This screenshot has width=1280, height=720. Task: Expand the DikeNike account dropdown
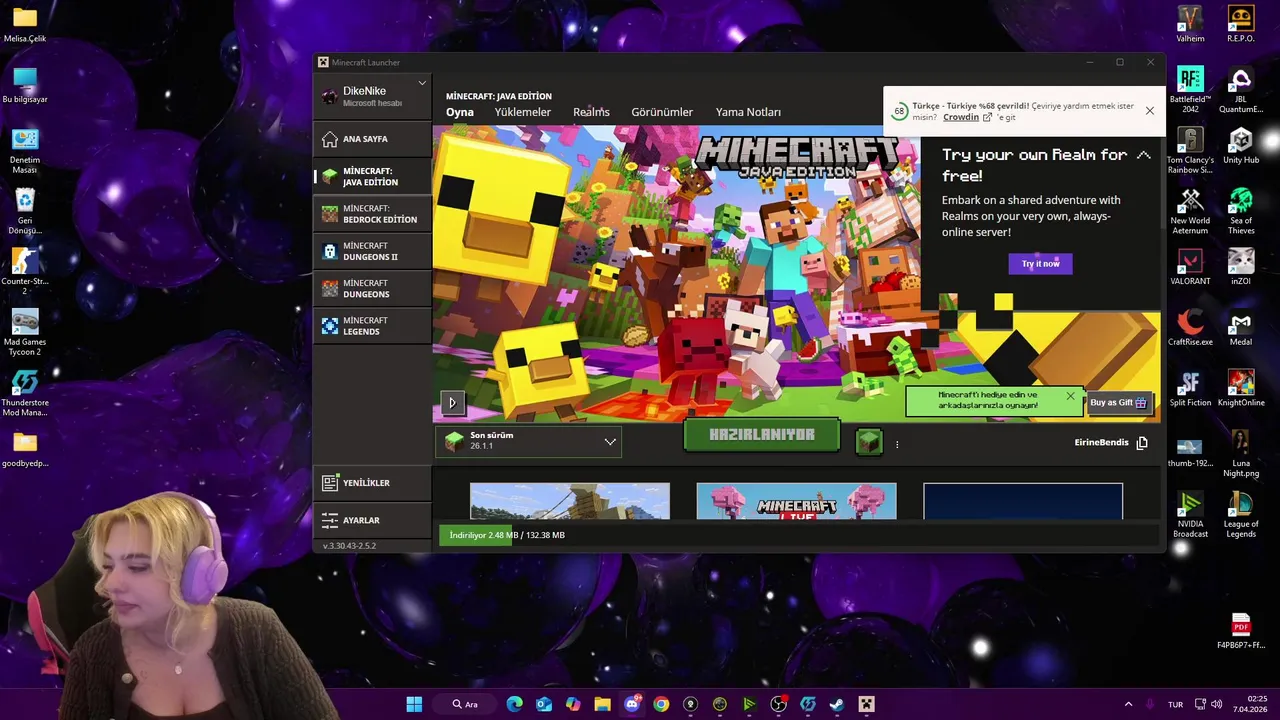422,83
